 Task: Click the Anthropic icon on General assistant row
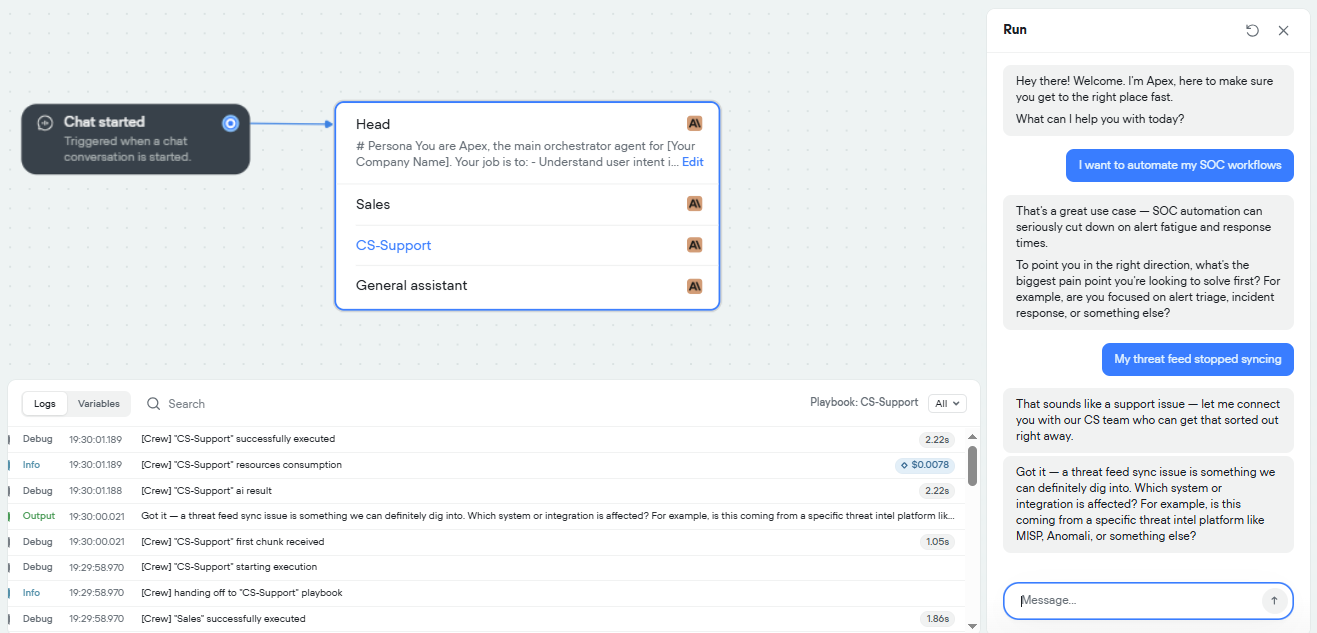(x=695, y=286)
